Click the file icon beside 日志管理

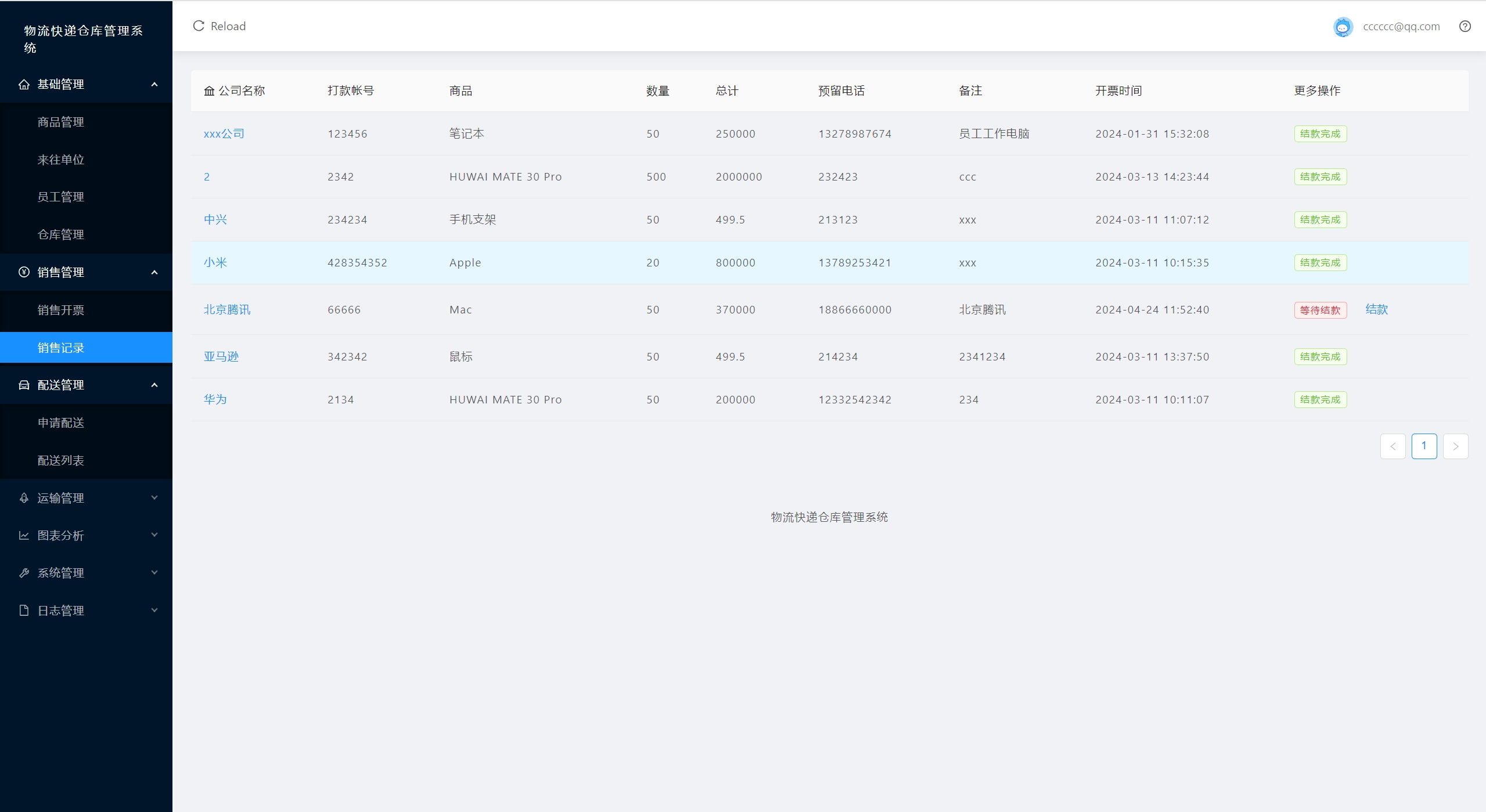pyautogui.click(x=24, y=611)
